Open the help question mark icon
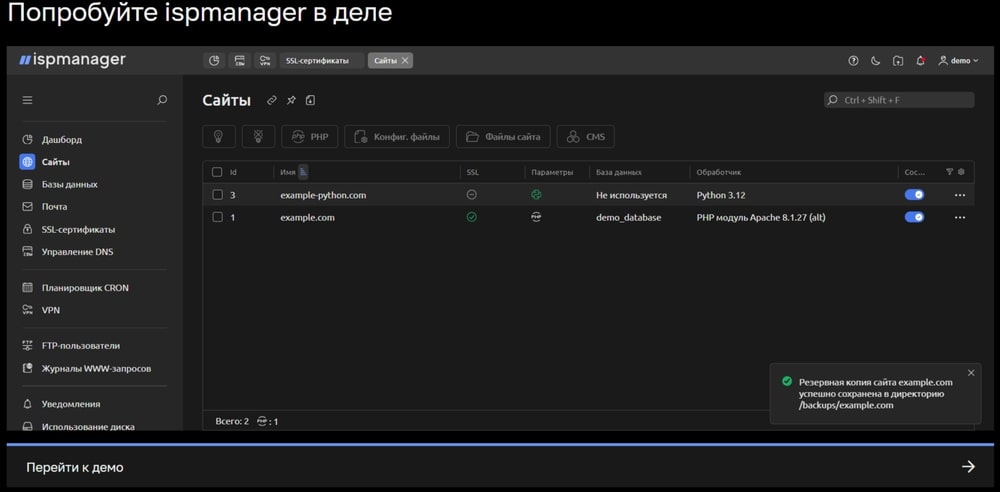This screenshot has height=492, width=1000. pyautogui.click(x=853, y=61)
